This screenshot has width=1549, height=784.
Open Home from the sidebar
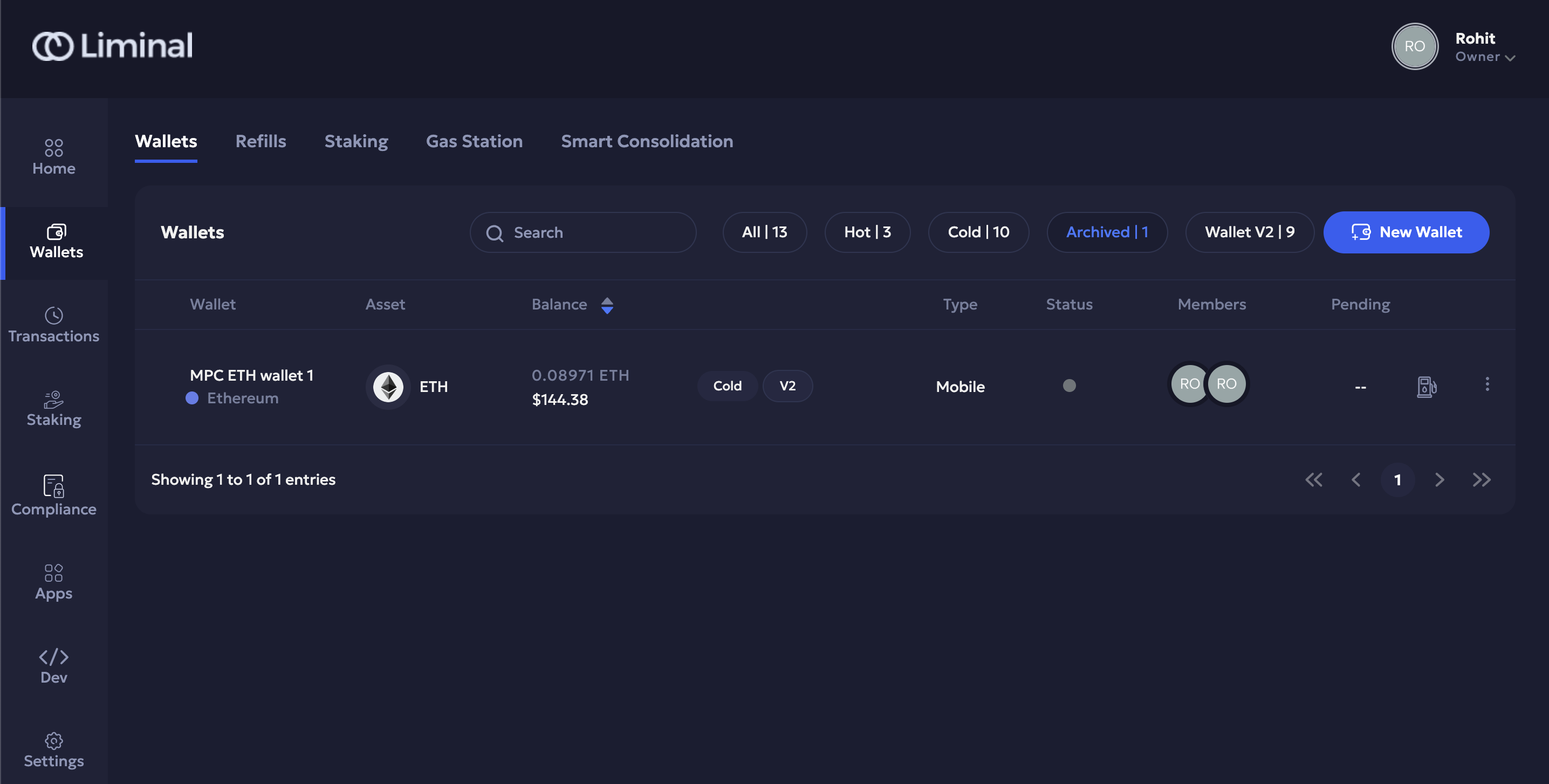pyautogui.click(x=53, y=156)
